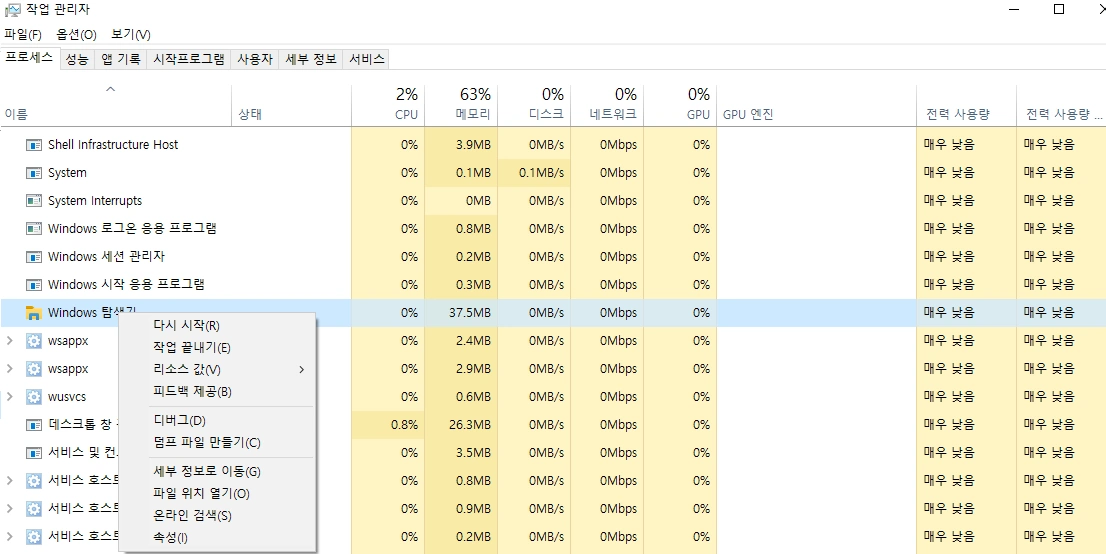Click the 0.8% CPU cell
1106x554 pixels.
click(x=388, y=425)
